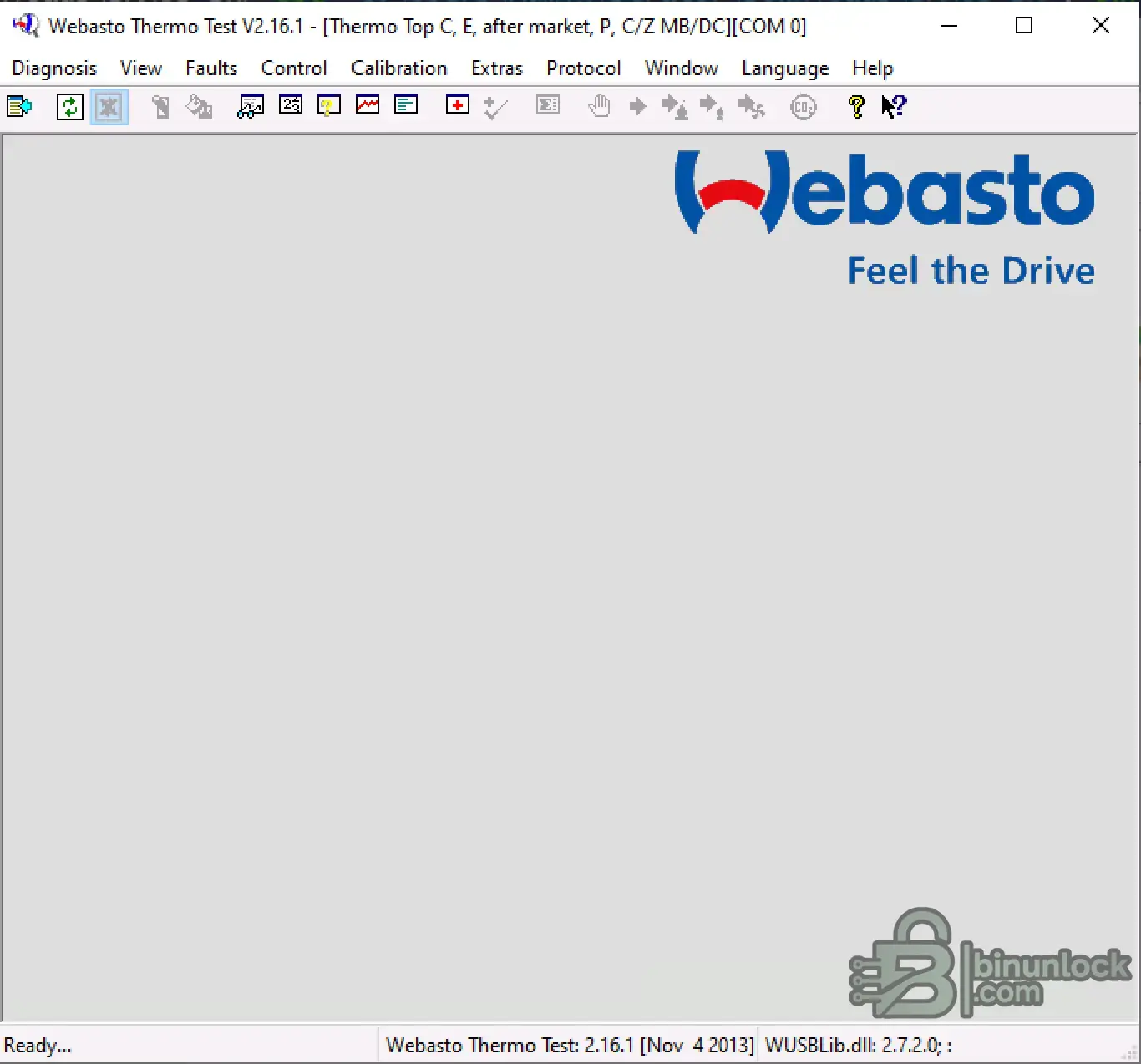Click the window icon with yellow question mark
1141x1064 pixels.
pyautogui.click(x=329, y=105)
